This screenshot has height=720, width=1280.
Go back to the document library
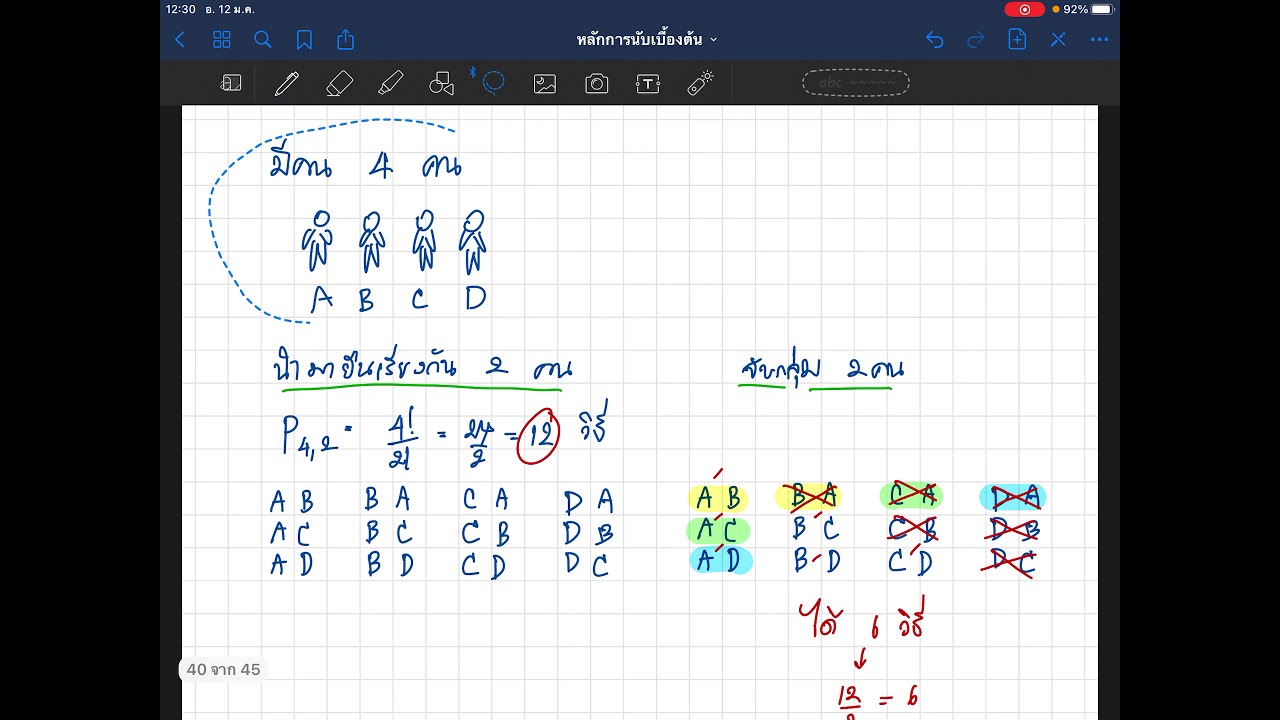[180, 40]
